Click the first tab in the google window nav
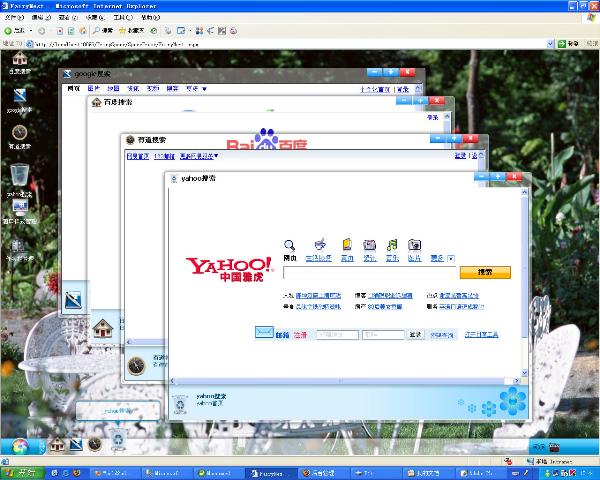The image size is (600, 480). click(73, 89)
